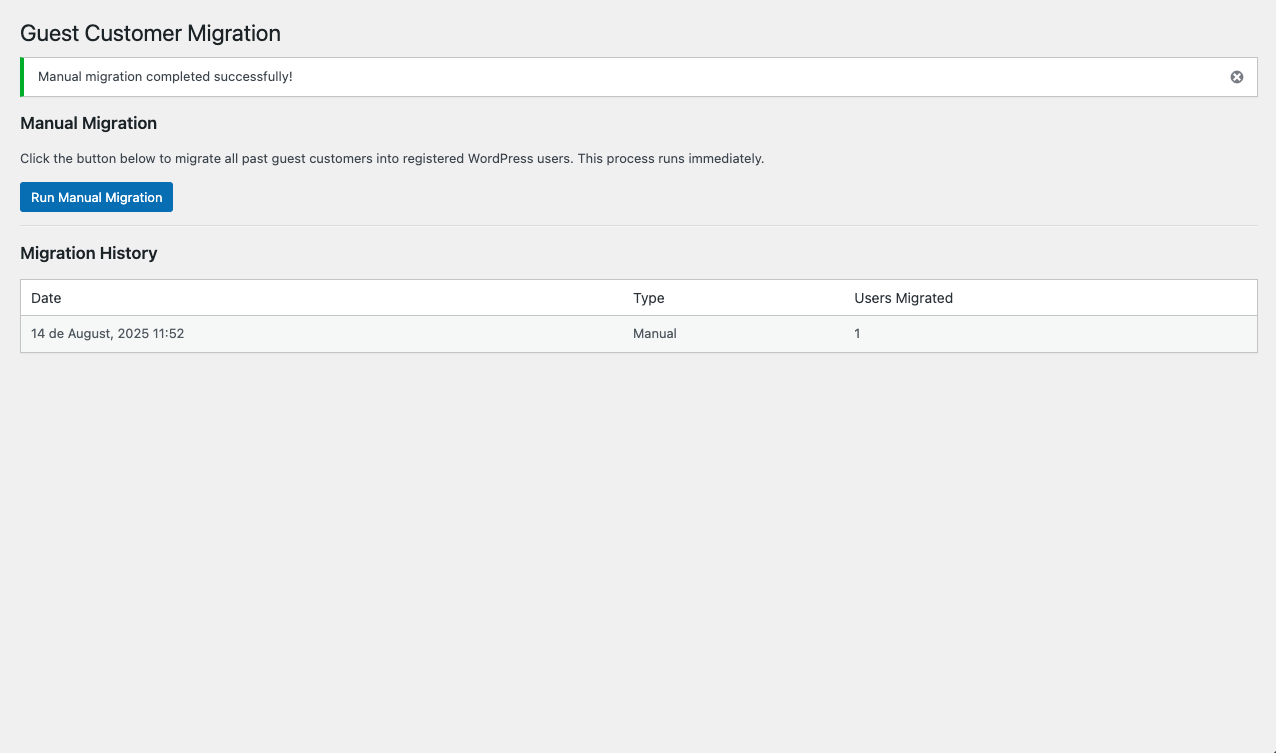The width and height of the screenshot is (1276, 753).
Task: Click the 14 de August, 2025 11:52 cell
Action: [x=108, y=334]
